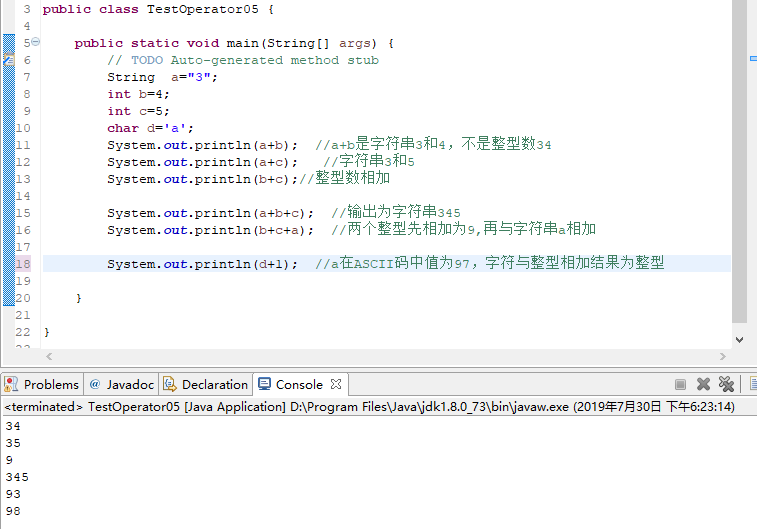Viewport: 757px width, 529px height.
Task: Click the comment '//整型数相加'
Action: coord(344,178)
